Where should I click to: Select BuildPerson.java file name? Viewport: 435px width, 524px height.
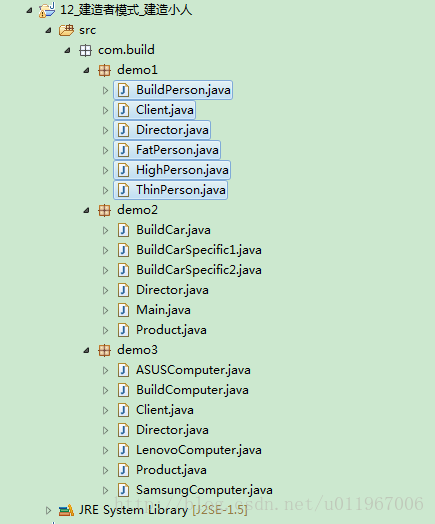(x=183, y=90)
